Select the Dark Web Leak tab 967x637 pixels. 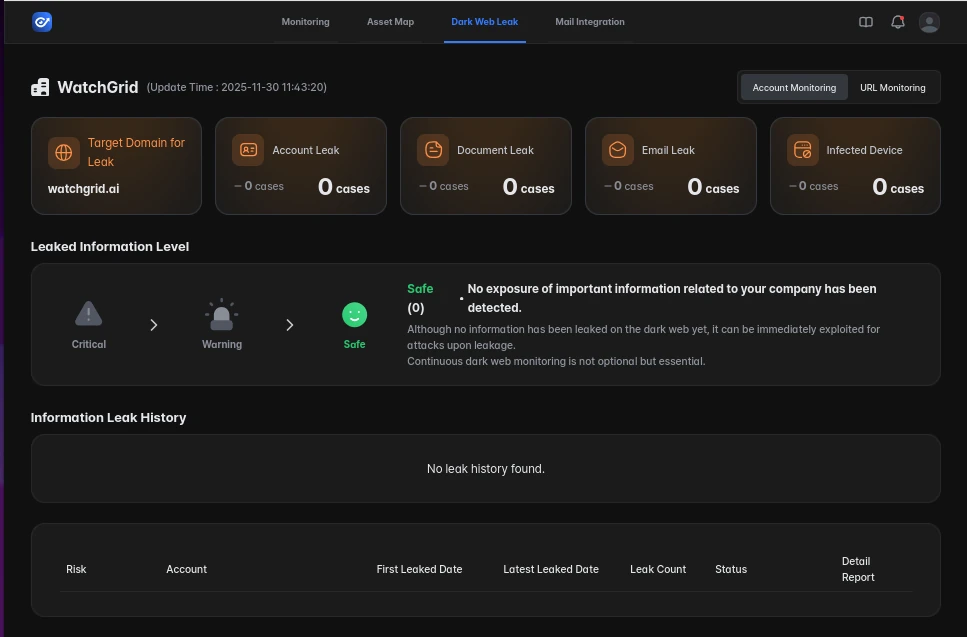[x=485, y=22]
